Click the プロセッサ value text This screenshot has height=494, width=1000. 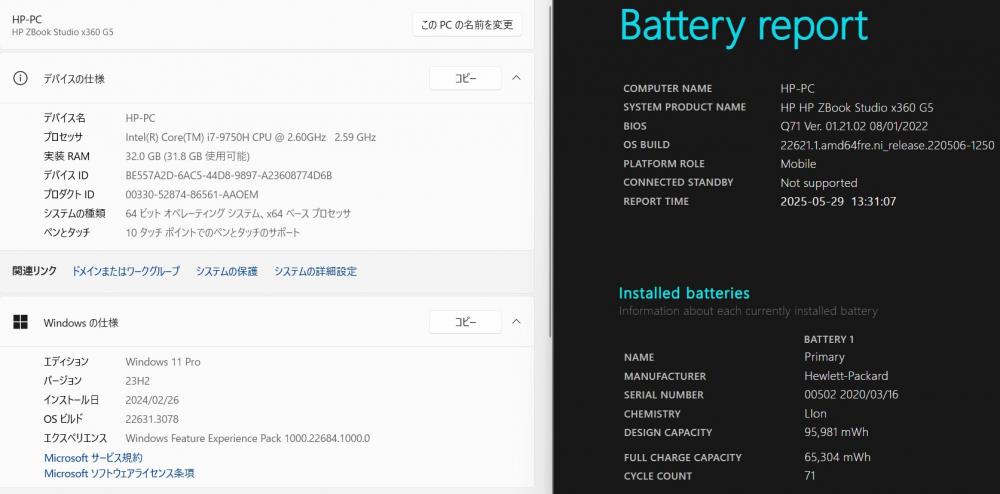point(251,137)
